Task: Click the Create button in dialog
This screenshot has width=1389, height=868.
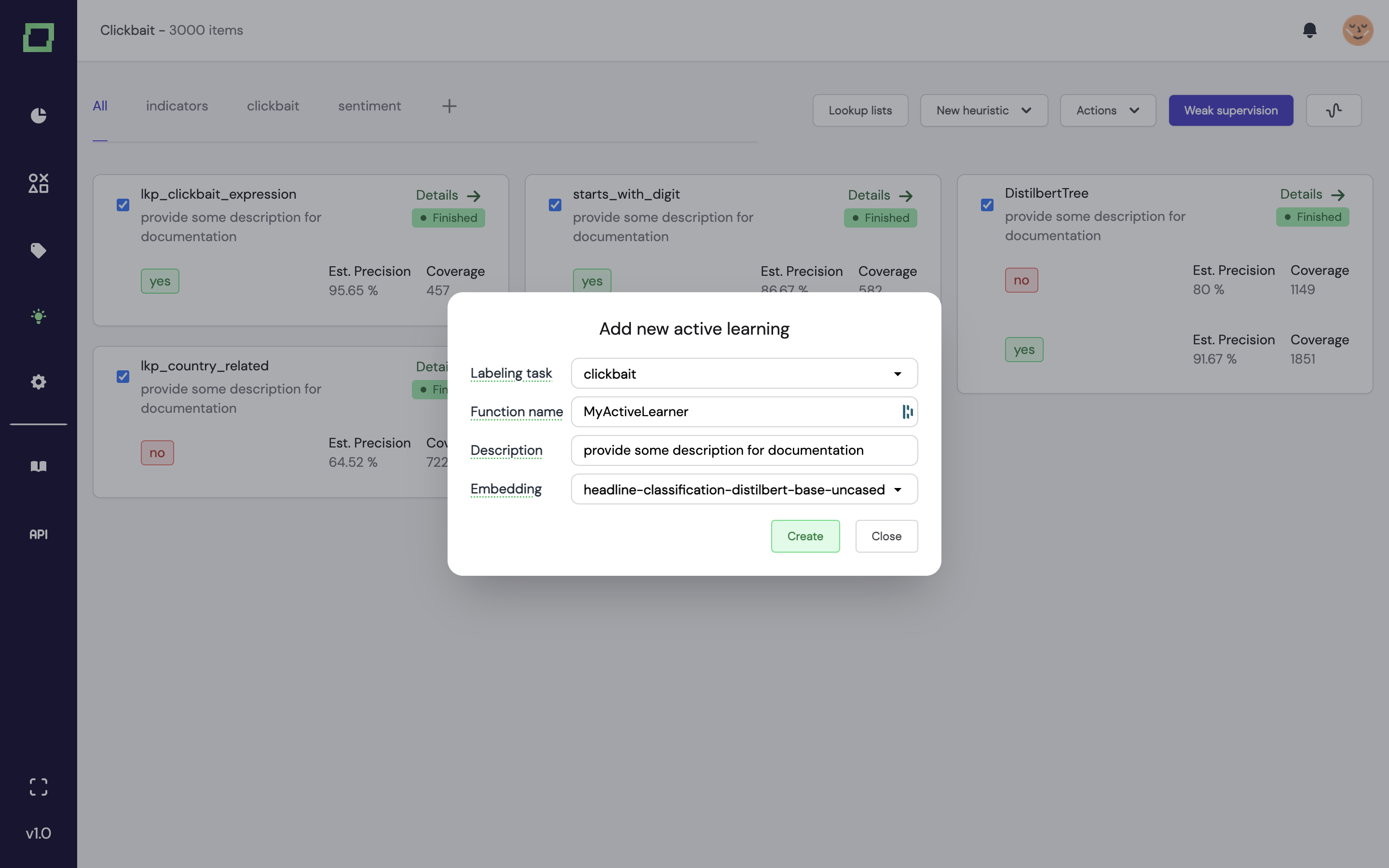Action: point(804,536)
